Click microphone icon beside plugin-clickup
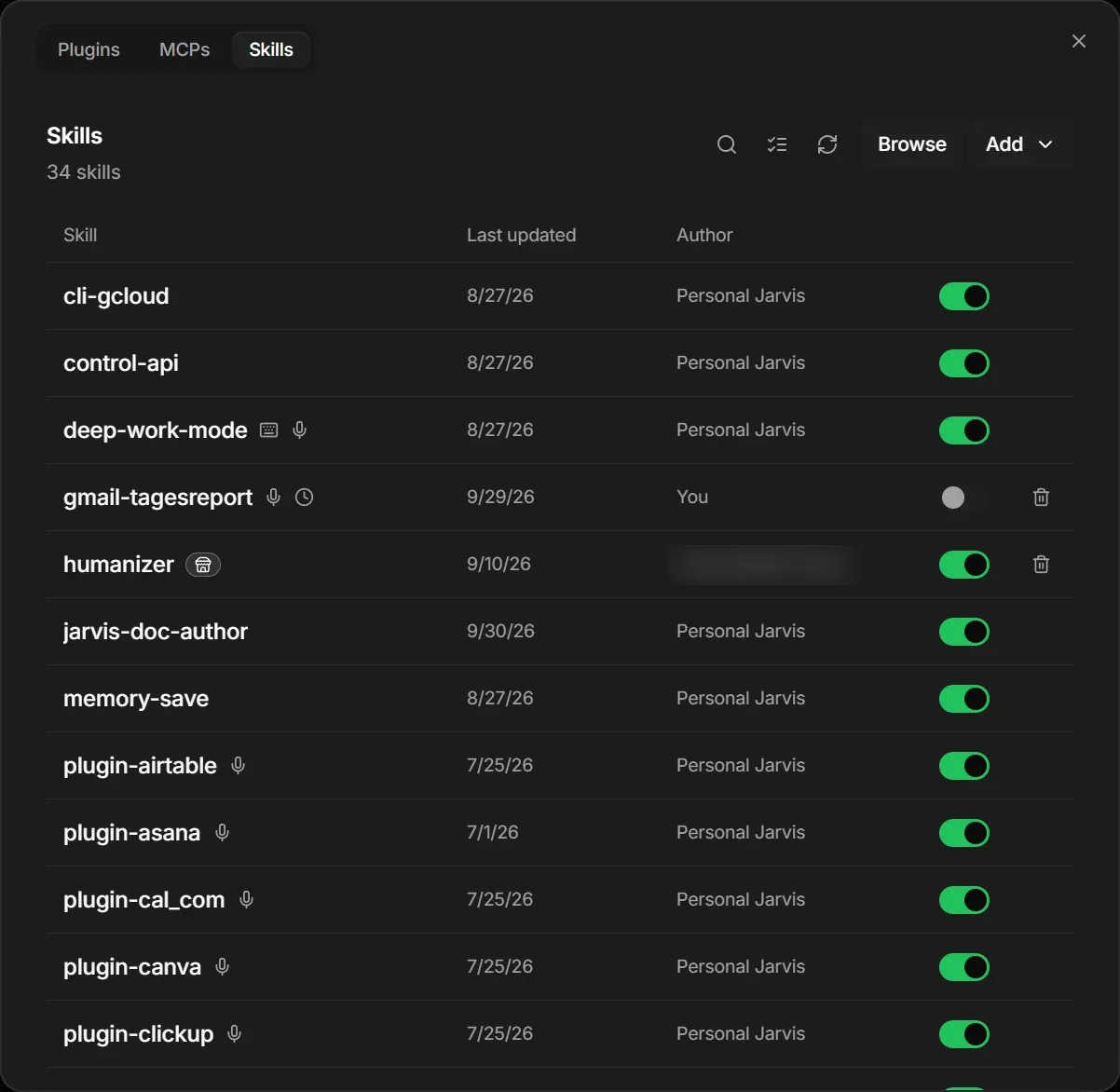 coord(235,1033)
